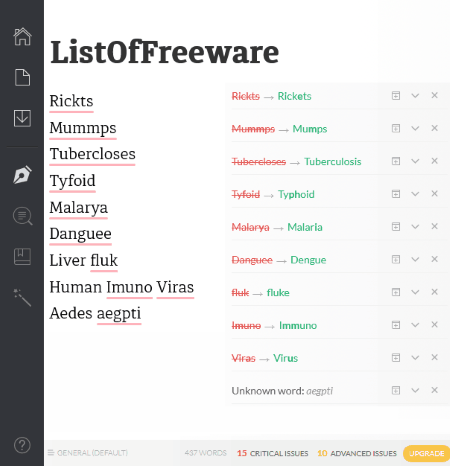The height and width of the screenshot is (466, 450).
Task: Click the underlined word Rickts in document
Action: click(x=71, y=101)
